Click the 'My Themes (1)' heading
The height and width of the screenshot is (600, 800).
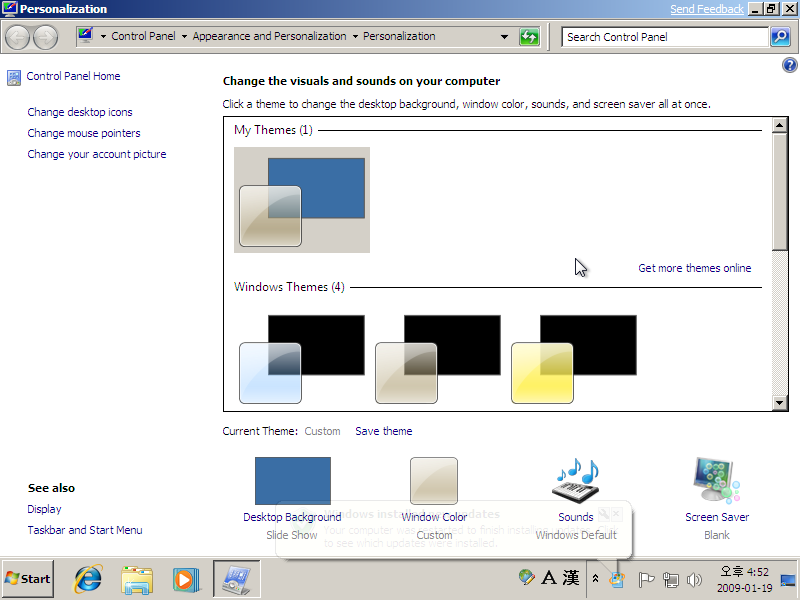click(273, 130)
